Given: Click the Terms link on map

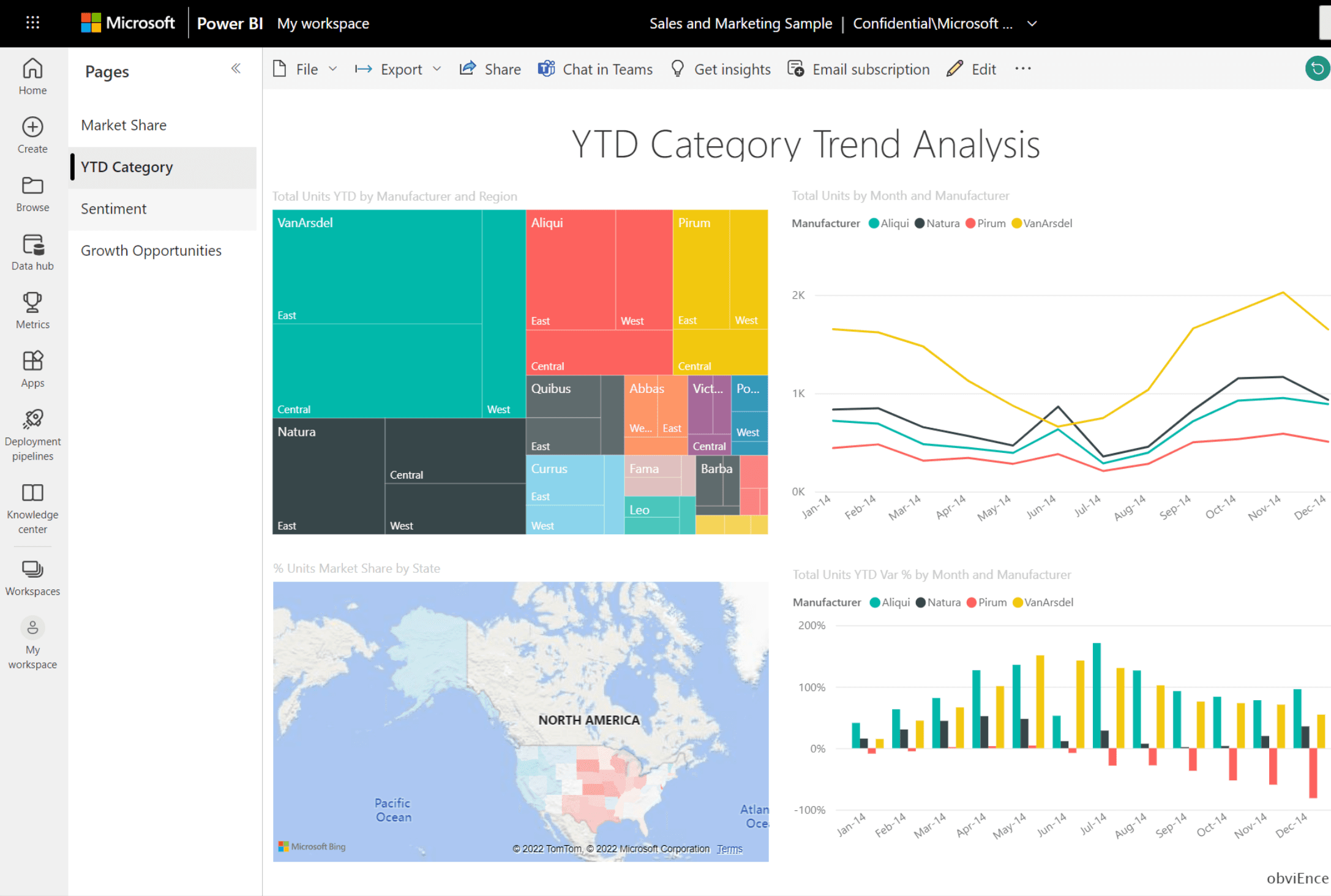Looking at the screenshot, I should 729,849.
